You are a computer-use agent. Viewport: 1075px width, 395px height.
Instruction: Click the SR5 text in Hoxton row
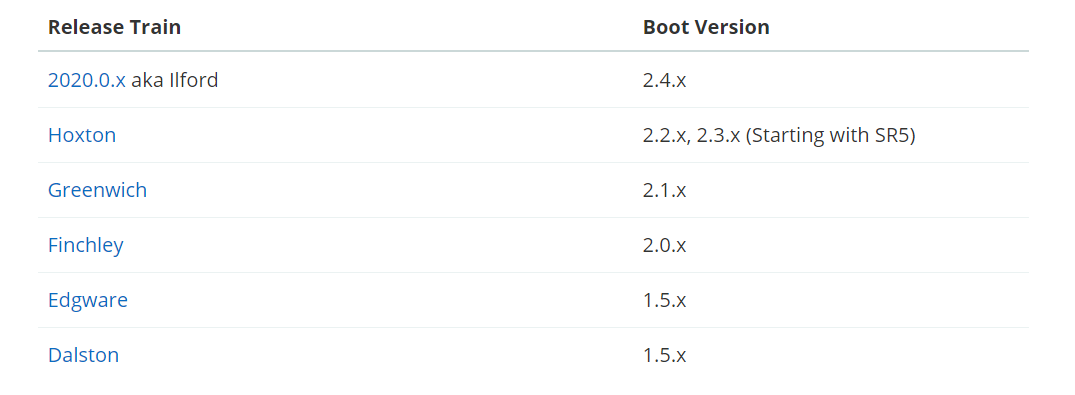point(891,135)
